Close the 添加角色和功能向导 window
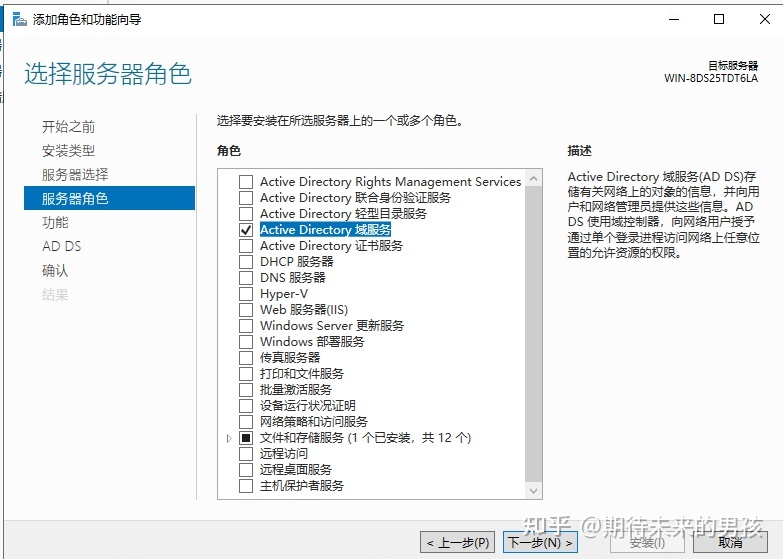783x559 pixels. (x=765, y=19)
